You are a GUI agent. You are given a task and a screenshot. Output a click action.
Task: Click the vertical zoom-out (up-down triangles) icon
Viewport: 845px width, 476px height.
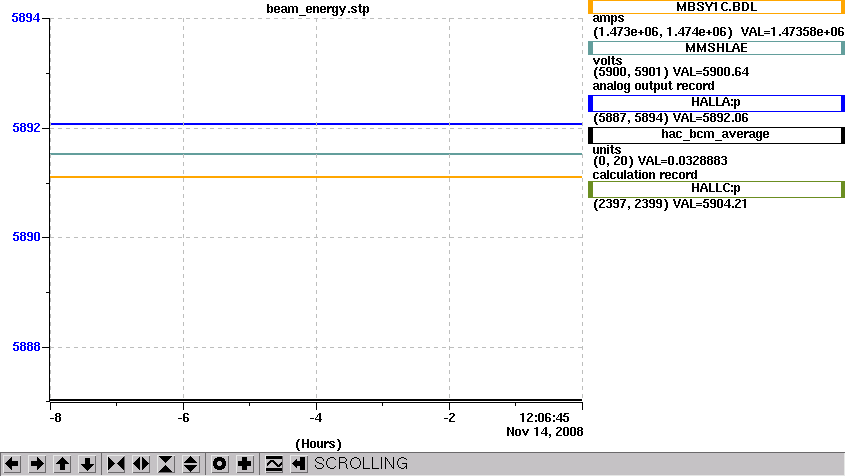click(x=191, y=464)
